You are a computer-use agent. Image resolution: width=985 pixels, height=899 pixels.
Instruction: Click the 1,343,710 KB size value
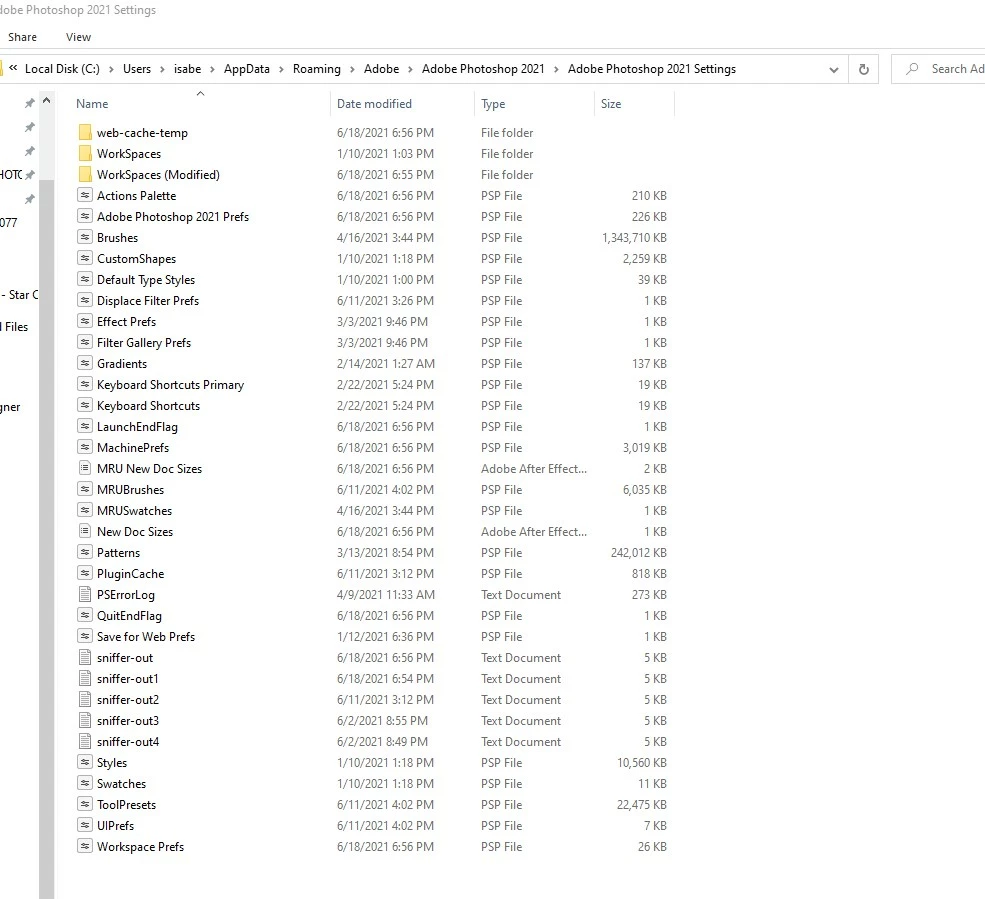point(634,237)
